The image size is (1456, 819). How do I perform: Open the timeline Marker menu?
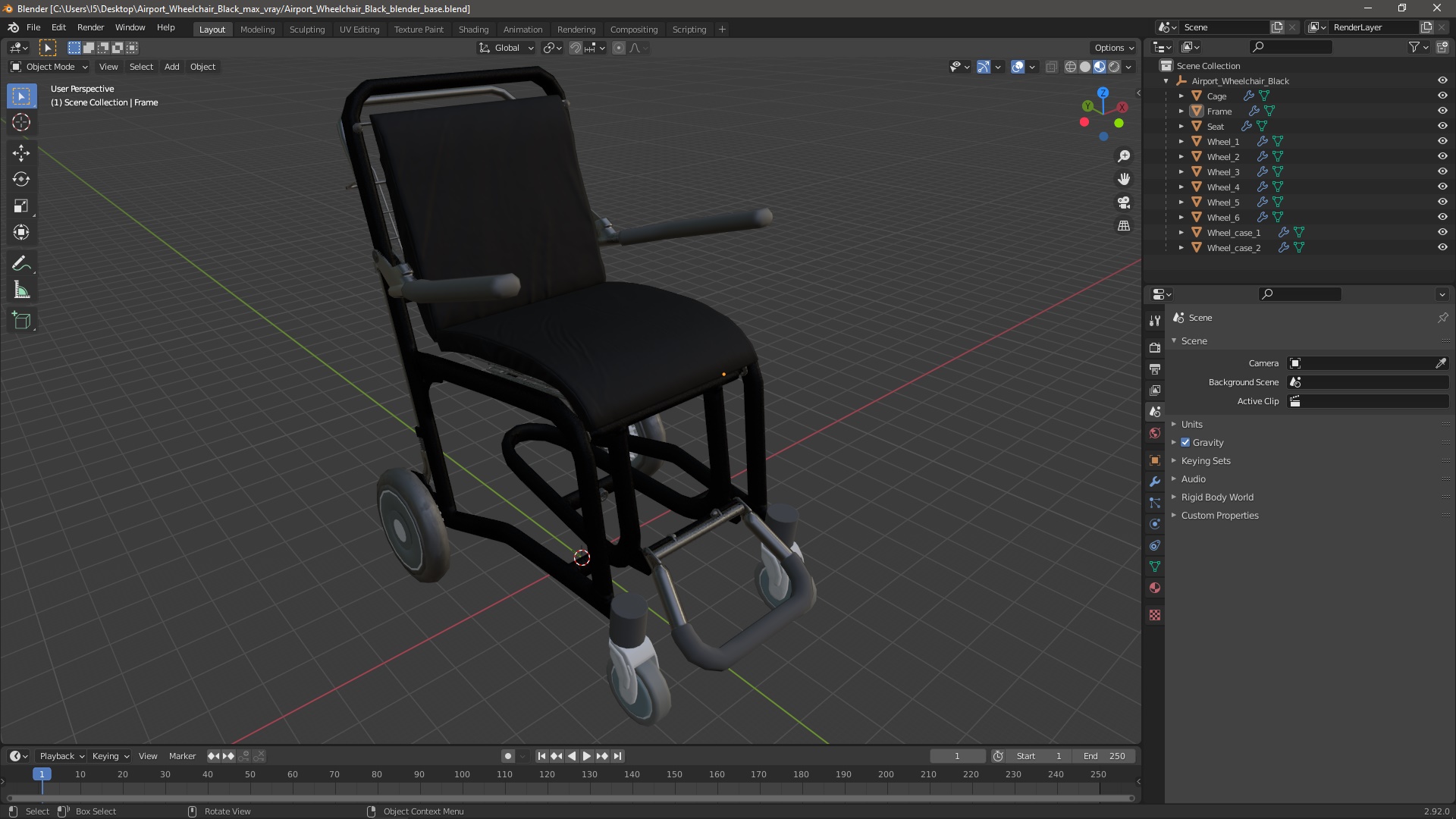tap(182, 756)
